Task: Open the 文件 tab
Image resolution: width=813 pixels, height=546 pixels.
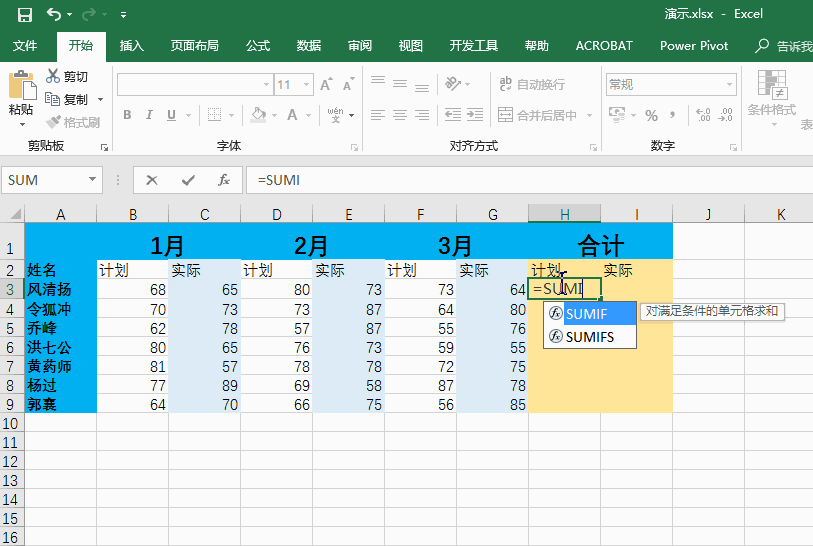Action: click(x=25, y=46)
